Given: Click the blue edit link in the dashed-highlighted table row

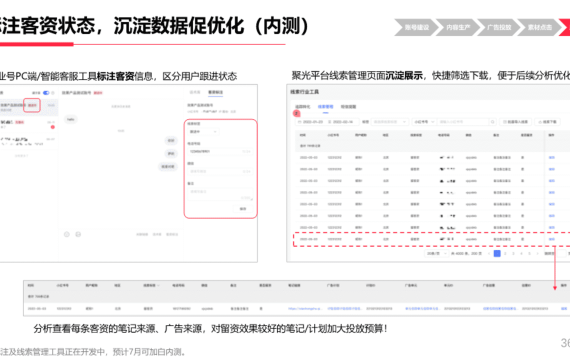Looking at the screenshot, I should (551, 239).
